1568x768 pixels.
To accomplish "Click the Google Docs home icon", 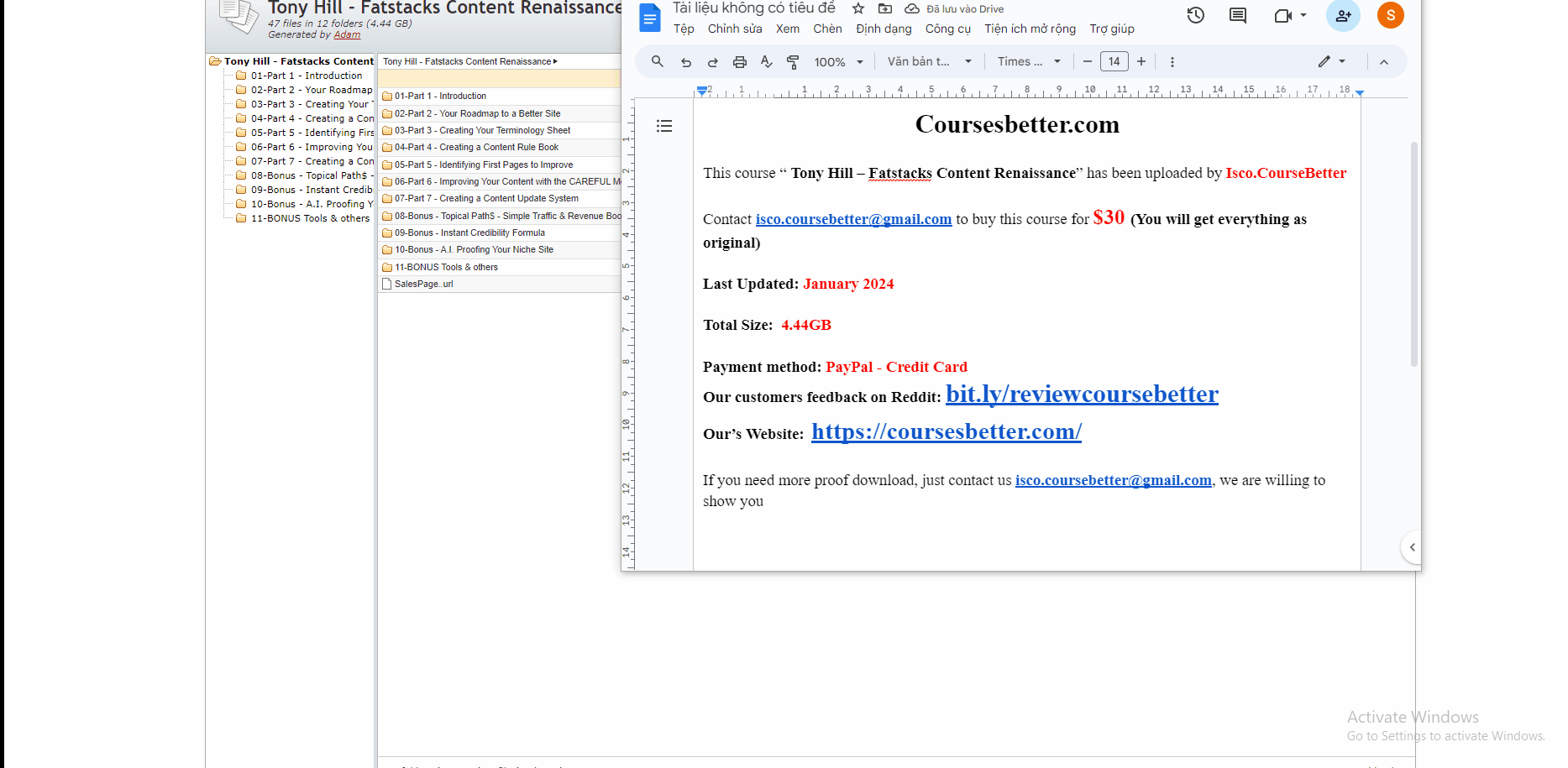I will [x=650, y=17].
